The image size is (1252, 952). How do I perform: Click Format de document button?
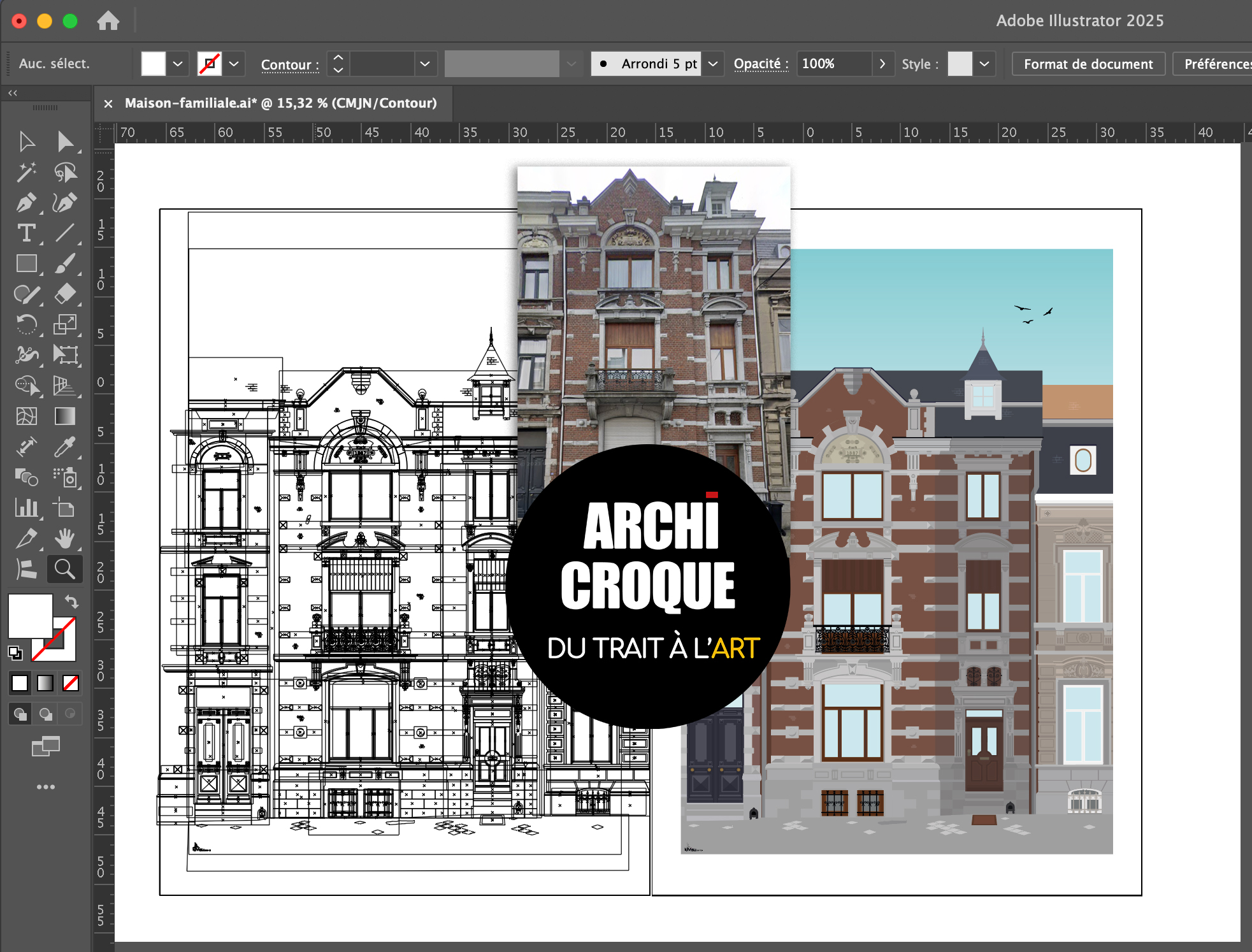point(1088,64)
